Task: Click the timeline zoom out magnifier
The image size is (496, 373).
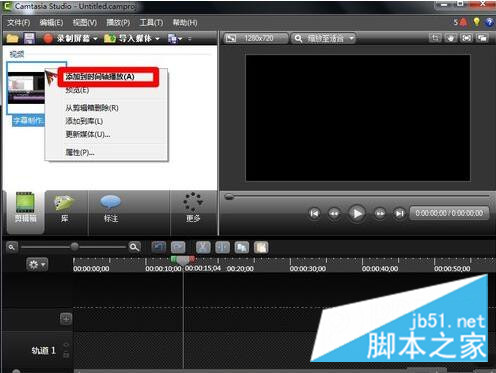Action: [12, 247]
